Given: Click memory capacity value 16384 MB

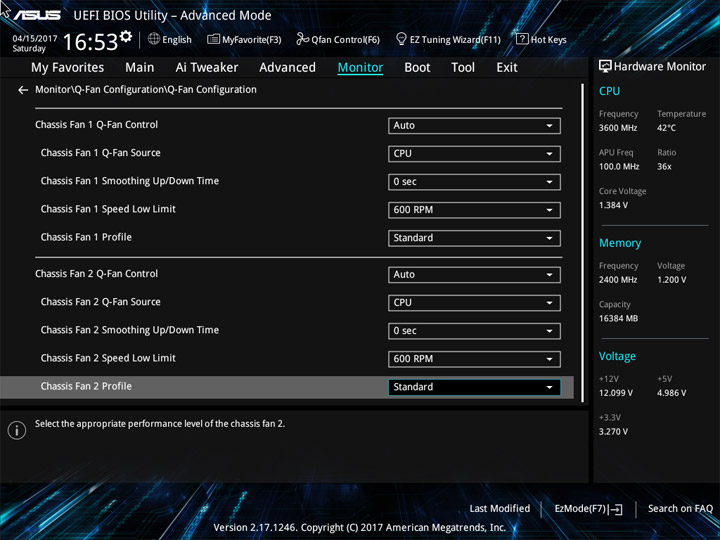Looking at the screenshot, I should click(x=618, y=318).
